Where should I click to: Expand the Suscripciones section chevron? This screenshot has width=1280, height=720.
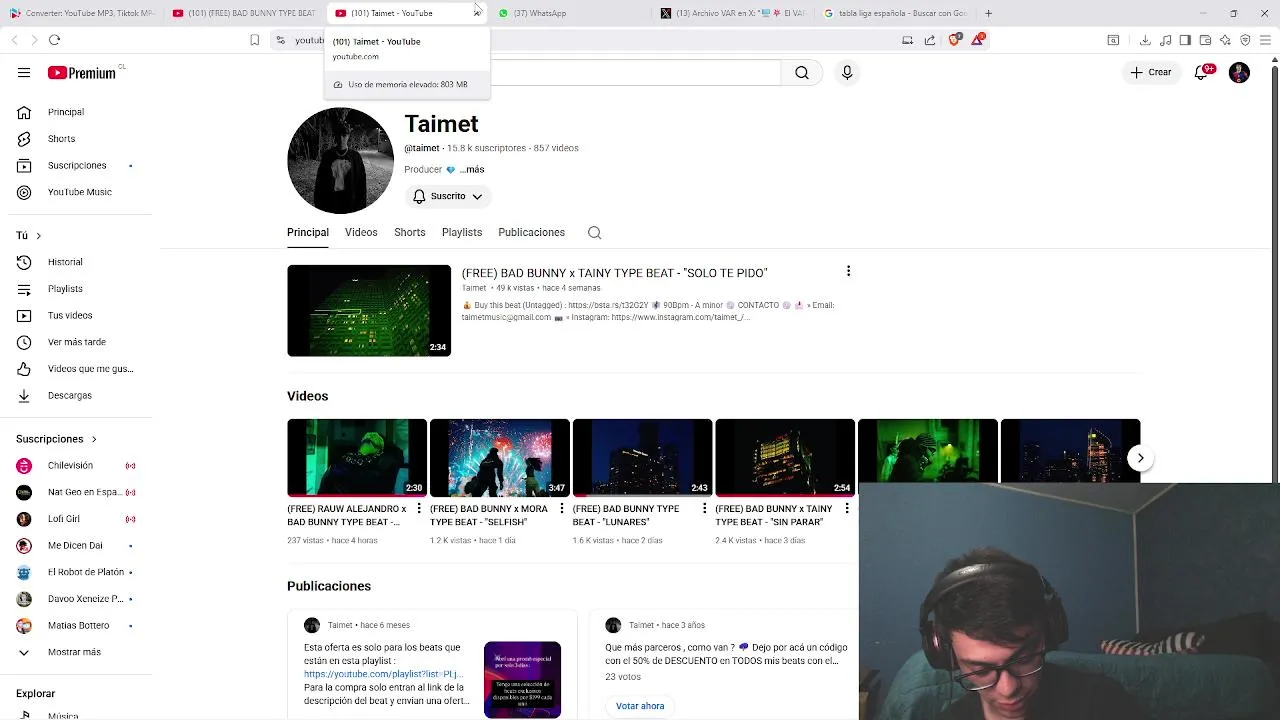coord(94,439)
